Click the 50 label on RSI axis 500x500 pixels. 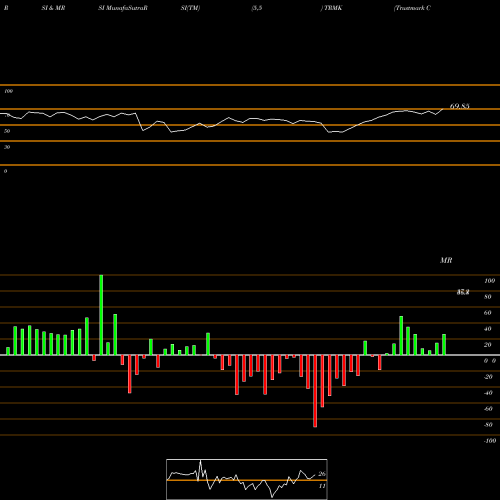tap(7, 131)
